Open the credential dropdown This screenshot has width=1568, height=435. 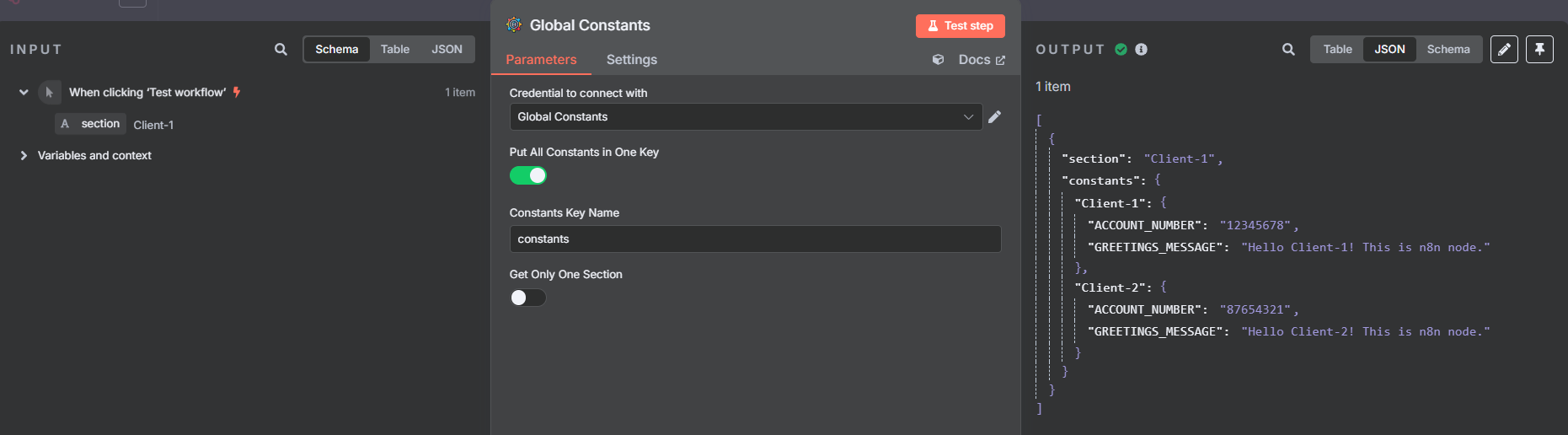746,117
